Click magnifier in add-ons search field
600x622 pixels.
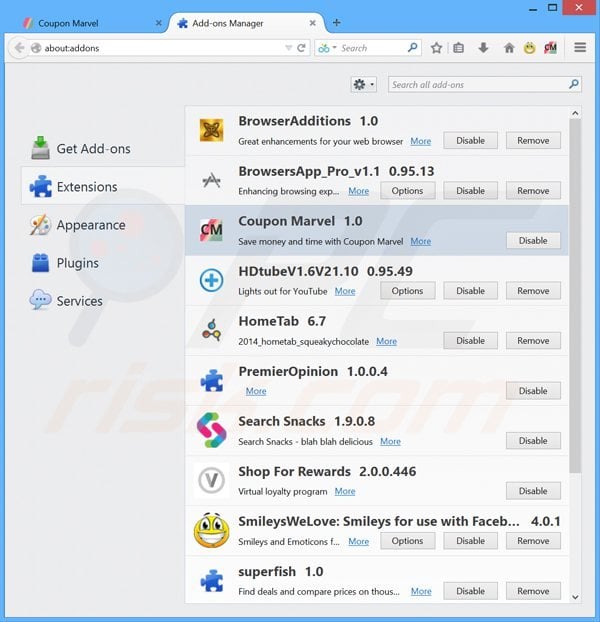[x=573, y=84]
